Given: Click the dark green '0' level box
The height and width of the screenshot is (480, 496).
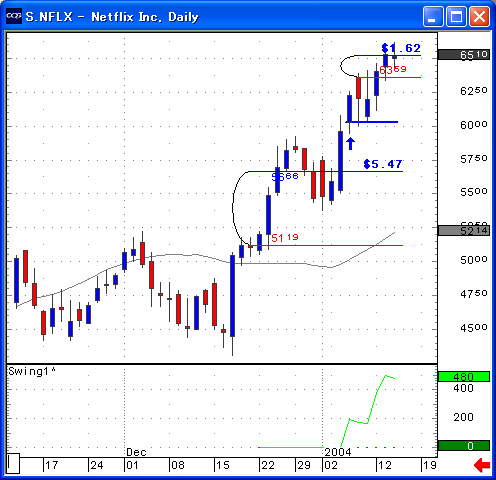Looking at the screenshot, I should (x=464, y=446).
